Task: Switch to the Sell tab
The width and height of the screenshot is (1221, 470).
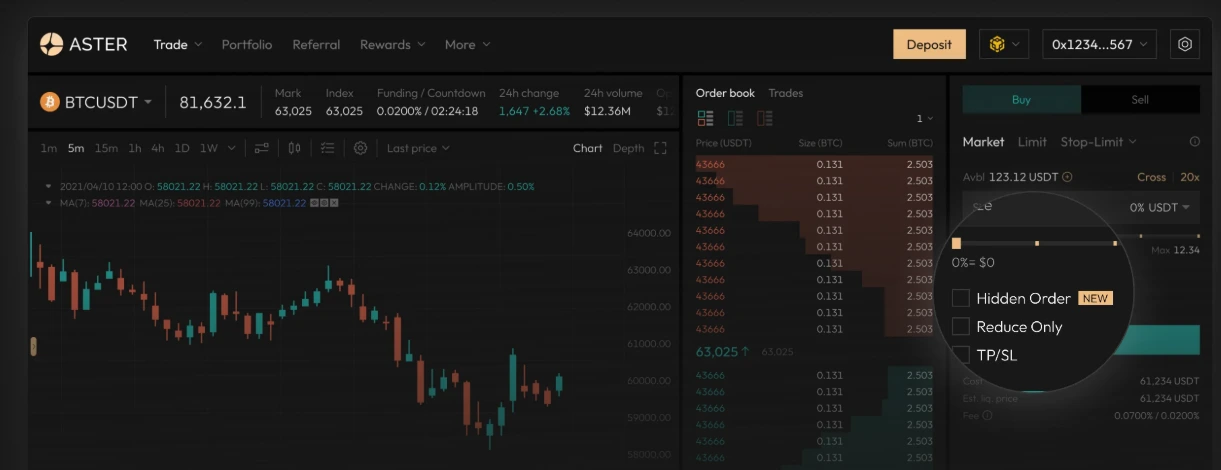Action: point(1140,99)
